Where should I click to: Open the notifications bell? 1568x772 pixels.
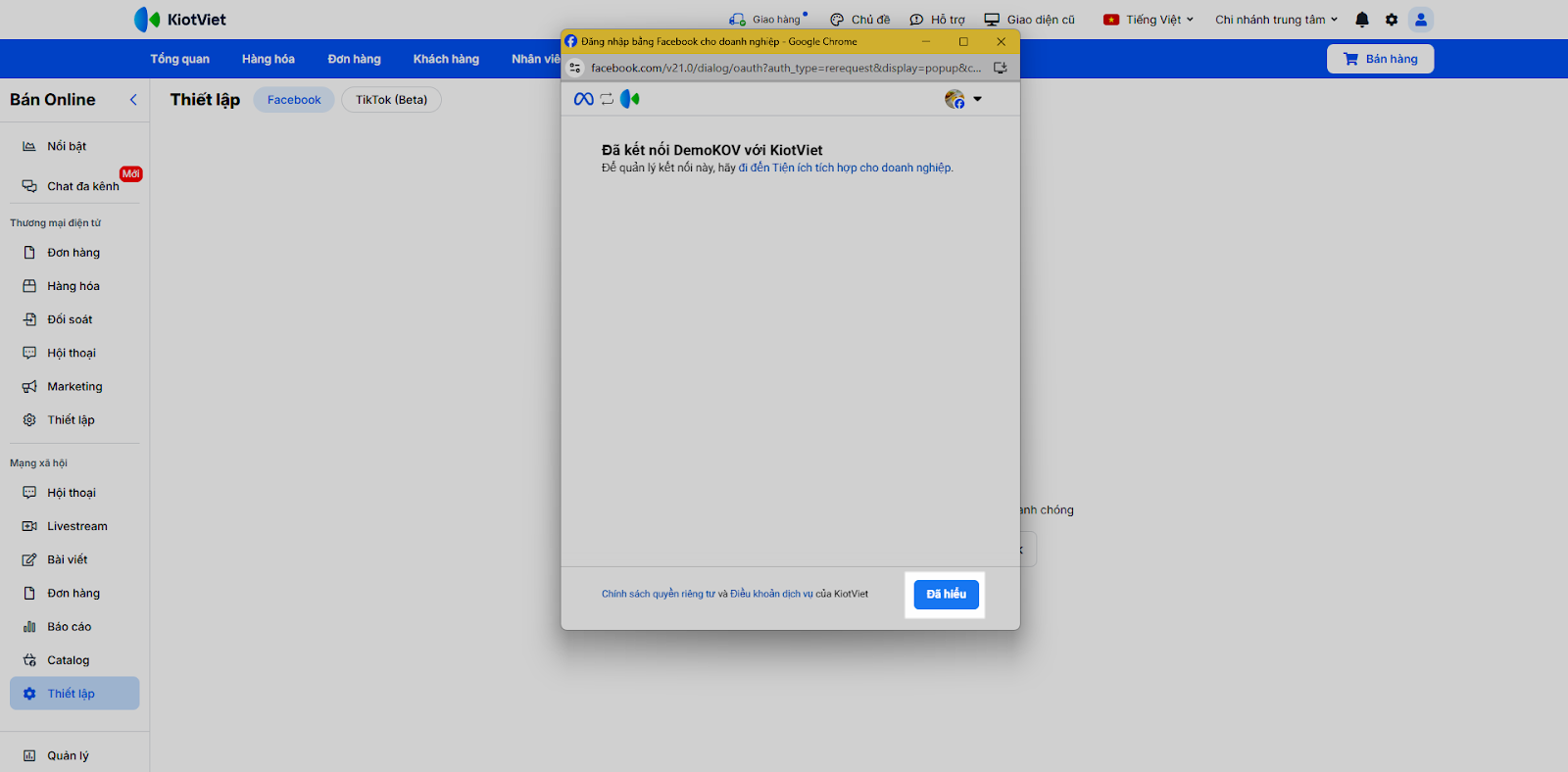[1362, 20]
